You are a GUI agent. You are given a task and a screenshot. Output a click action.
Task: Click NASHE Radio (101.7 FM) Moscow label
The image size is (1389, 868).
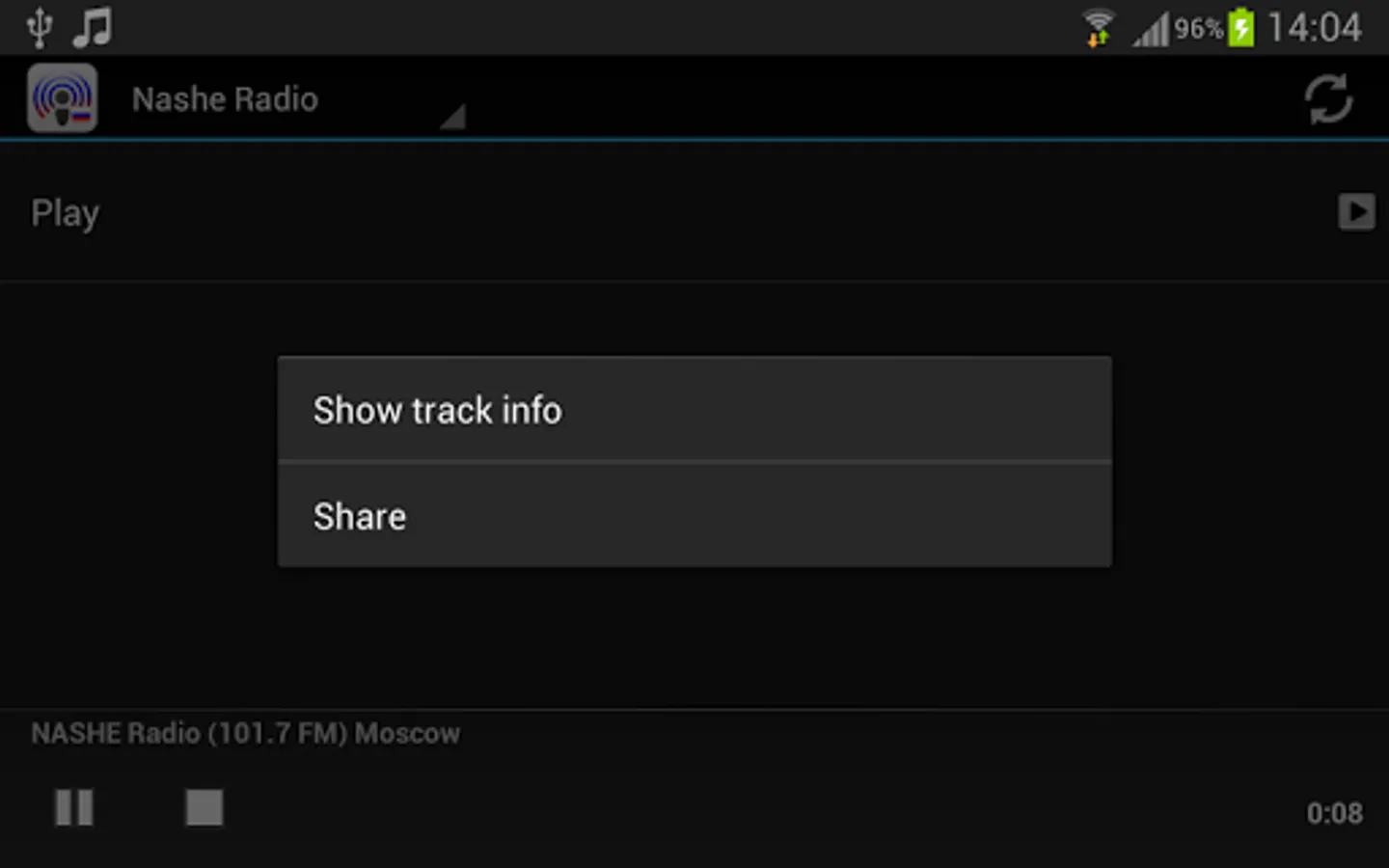[x=246, y=733]
